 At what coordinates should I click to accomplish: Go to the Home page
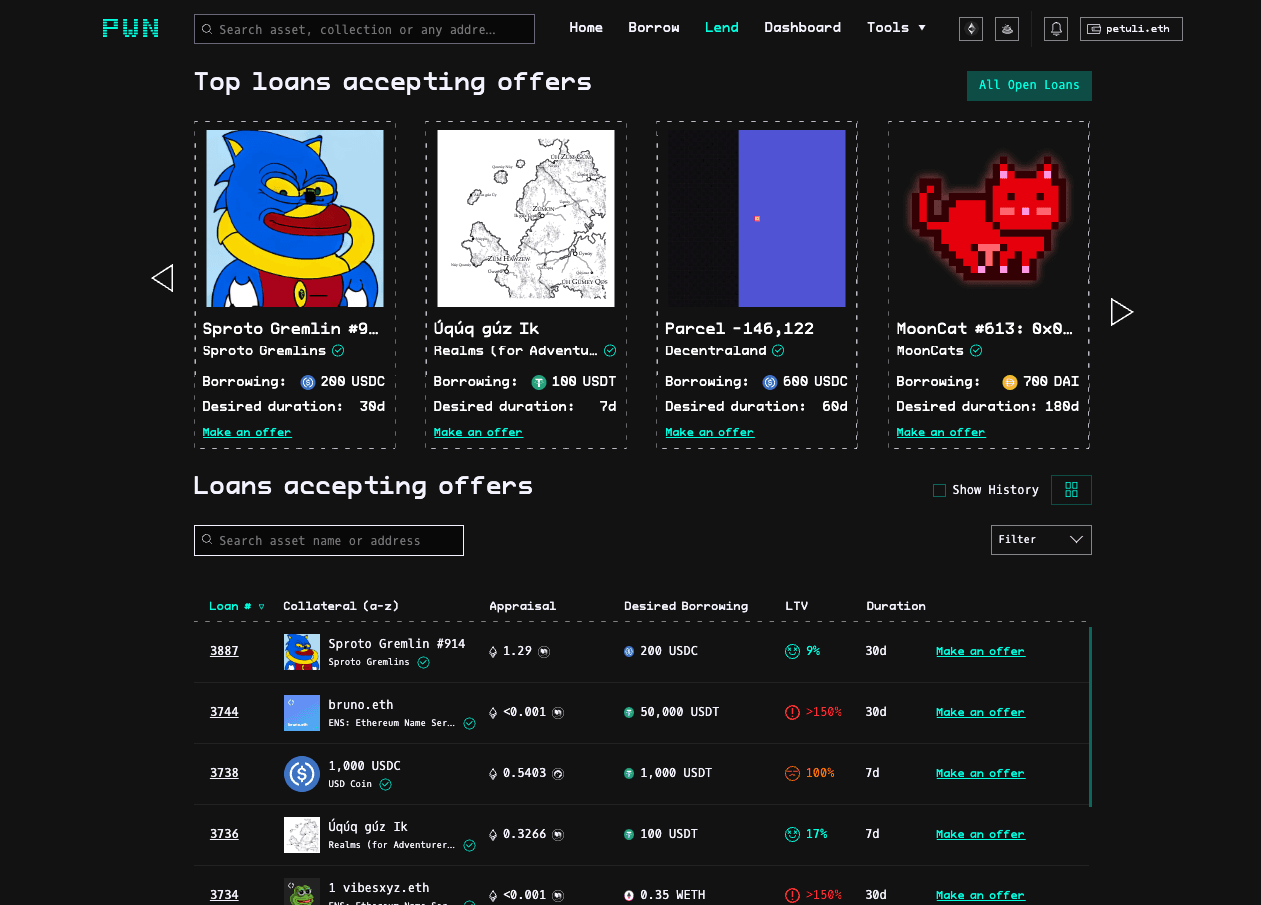pos(586,28)
